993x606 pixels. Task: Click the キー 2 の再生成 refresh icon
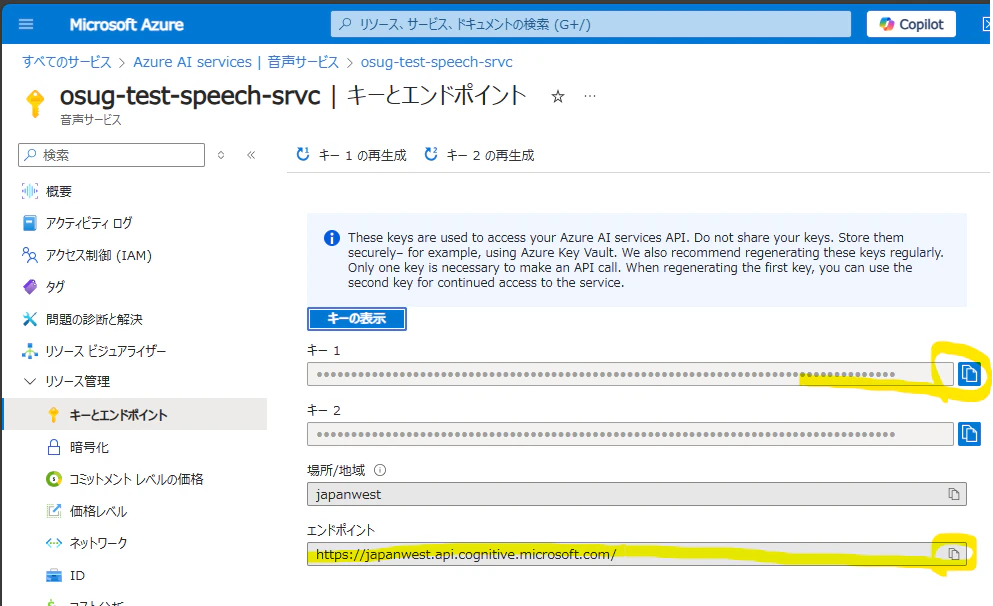[x=431, y=155]
